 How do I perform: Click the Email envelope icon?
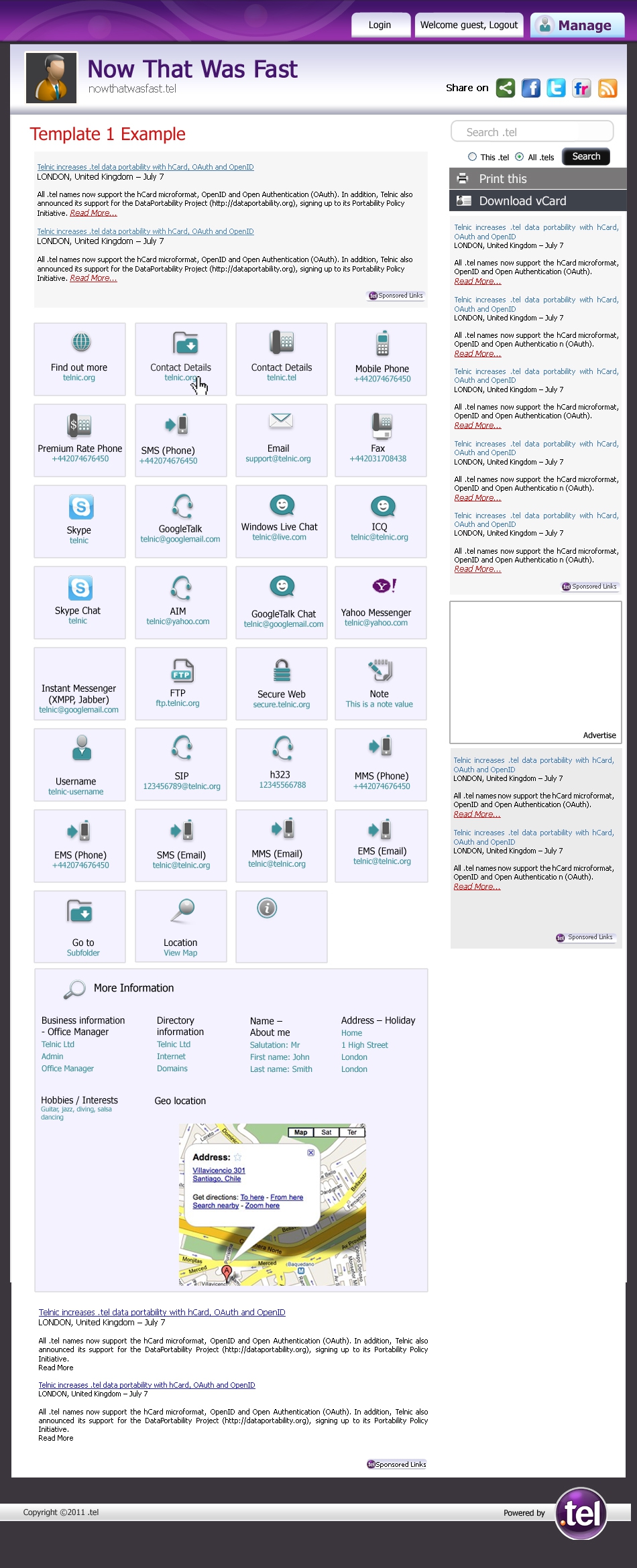pos(281,420)
